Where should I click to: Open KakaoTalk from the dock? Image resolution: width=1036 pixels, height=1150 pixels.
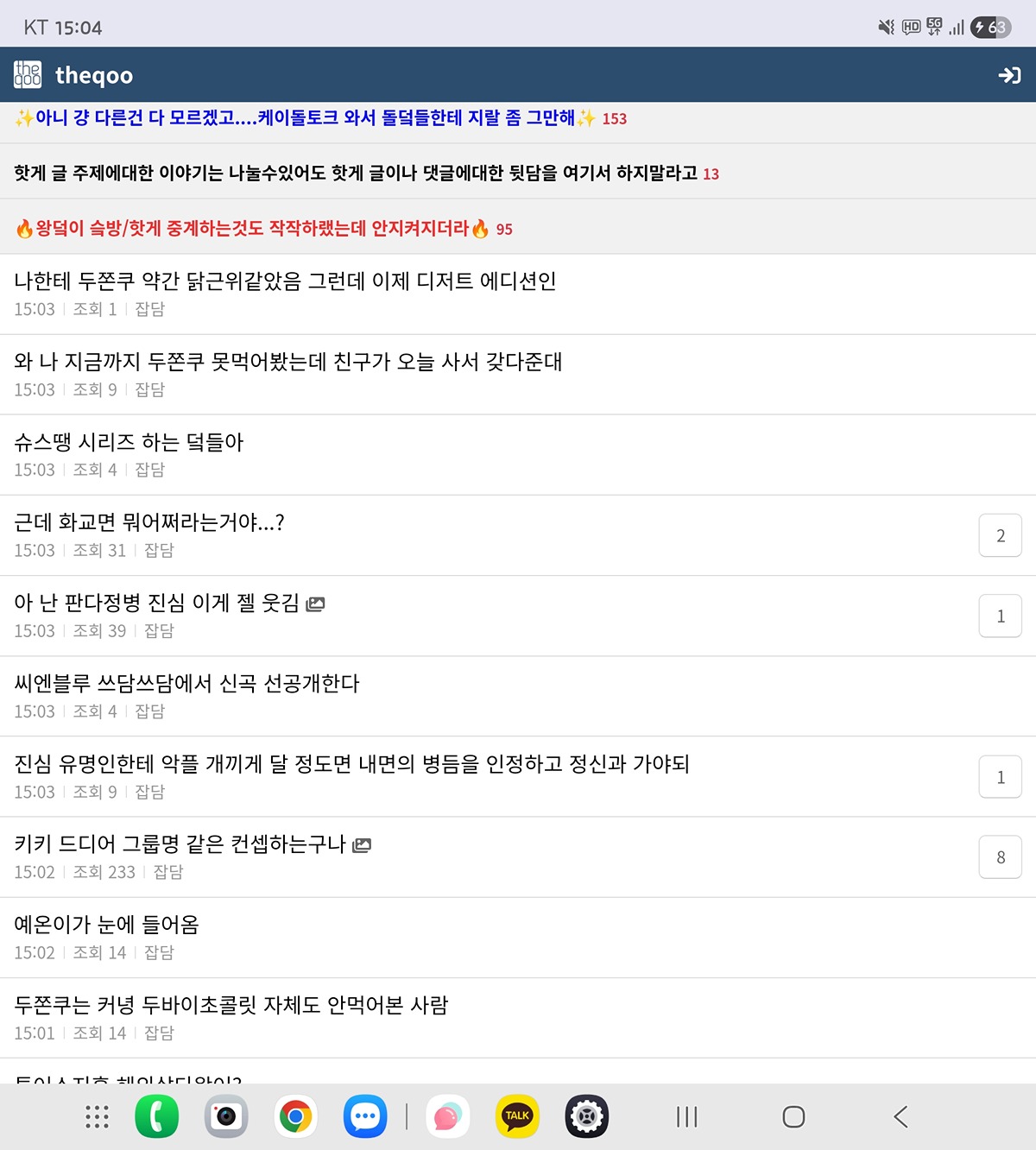[517, 1116]
